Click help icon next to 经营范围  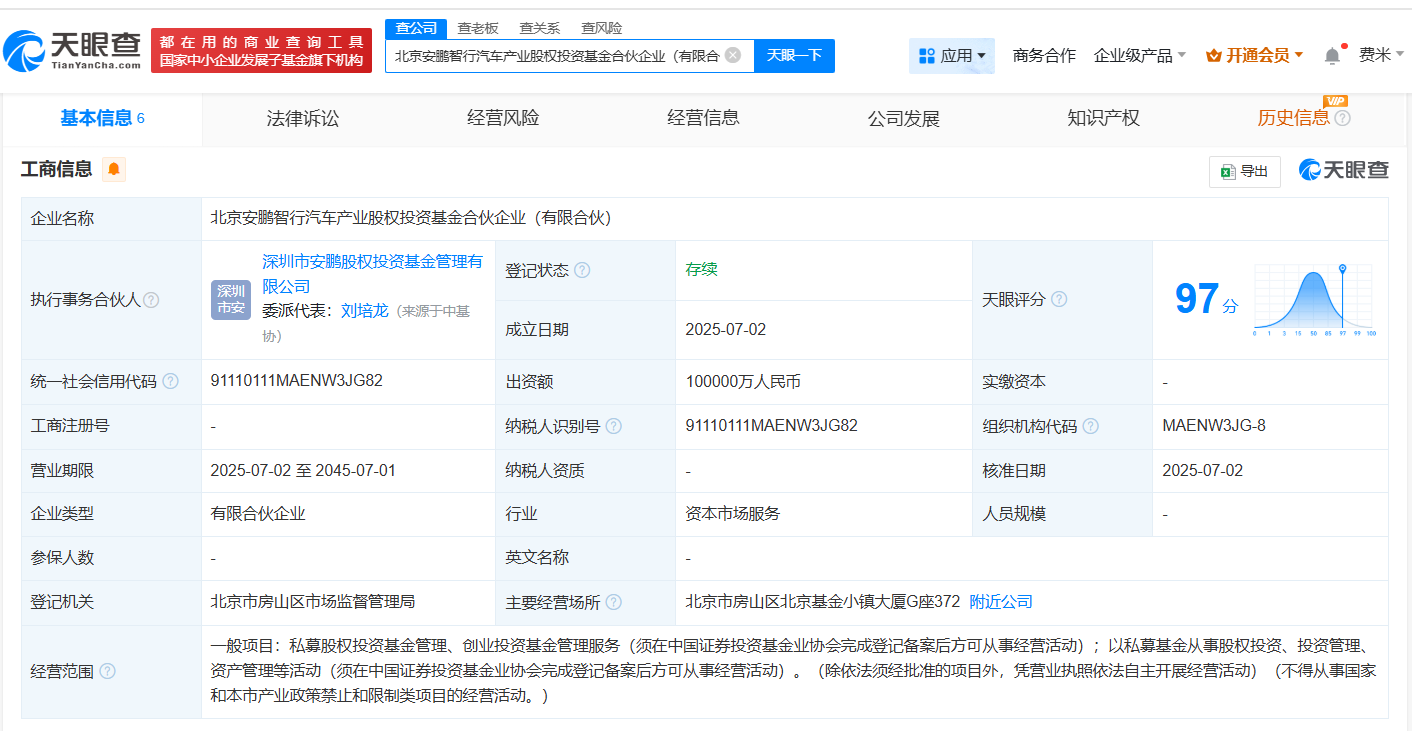107,672
